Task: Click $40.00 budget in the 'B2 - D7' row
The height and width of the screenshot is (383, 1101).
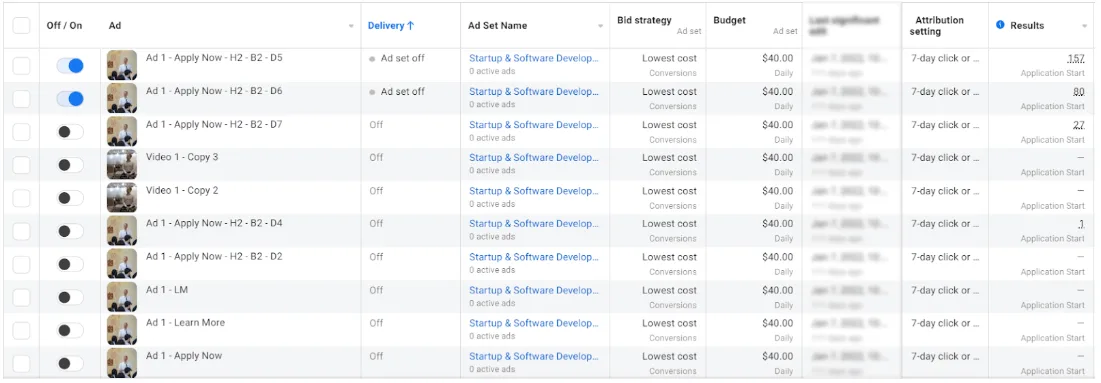Action: tap(777, 124)
